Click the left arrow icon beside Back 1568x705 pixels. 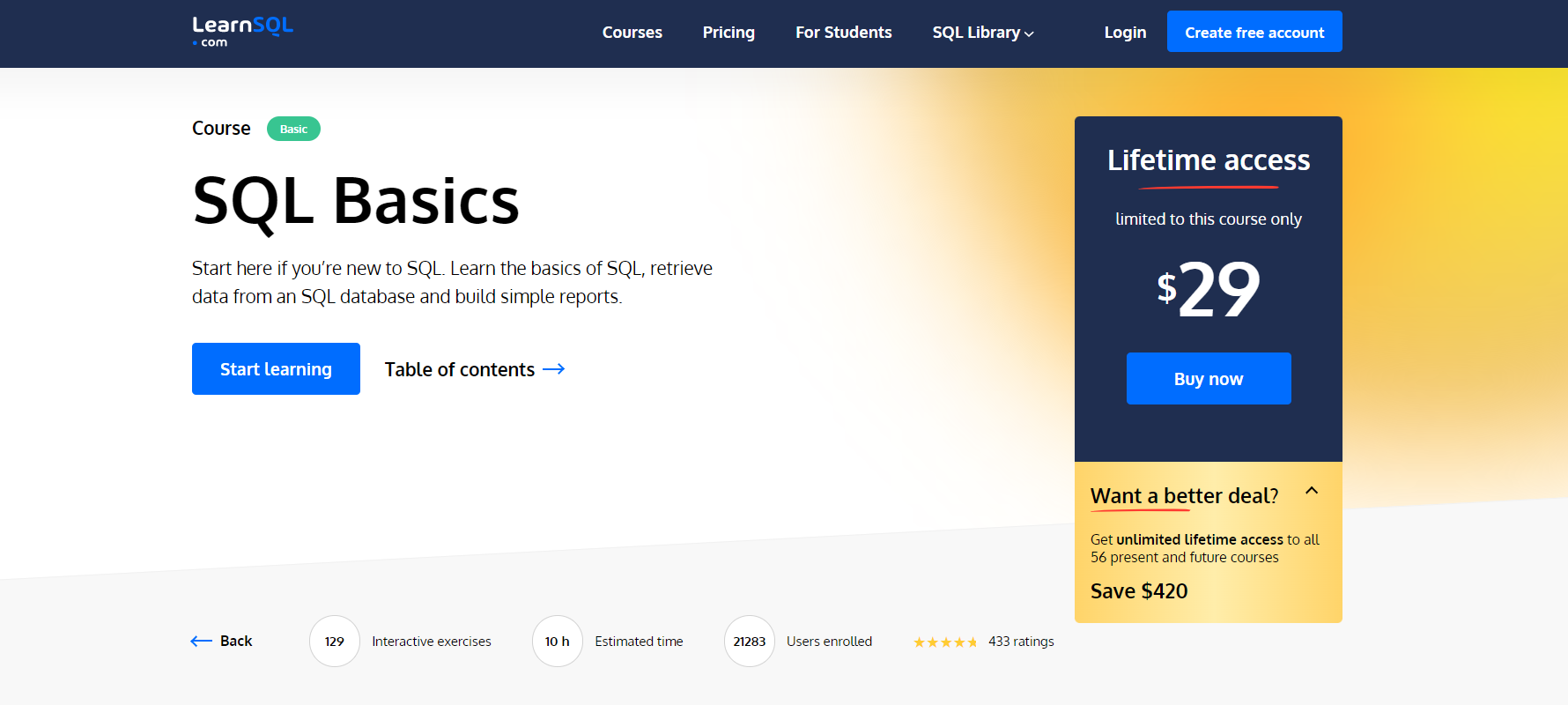(x=201, y=642)
